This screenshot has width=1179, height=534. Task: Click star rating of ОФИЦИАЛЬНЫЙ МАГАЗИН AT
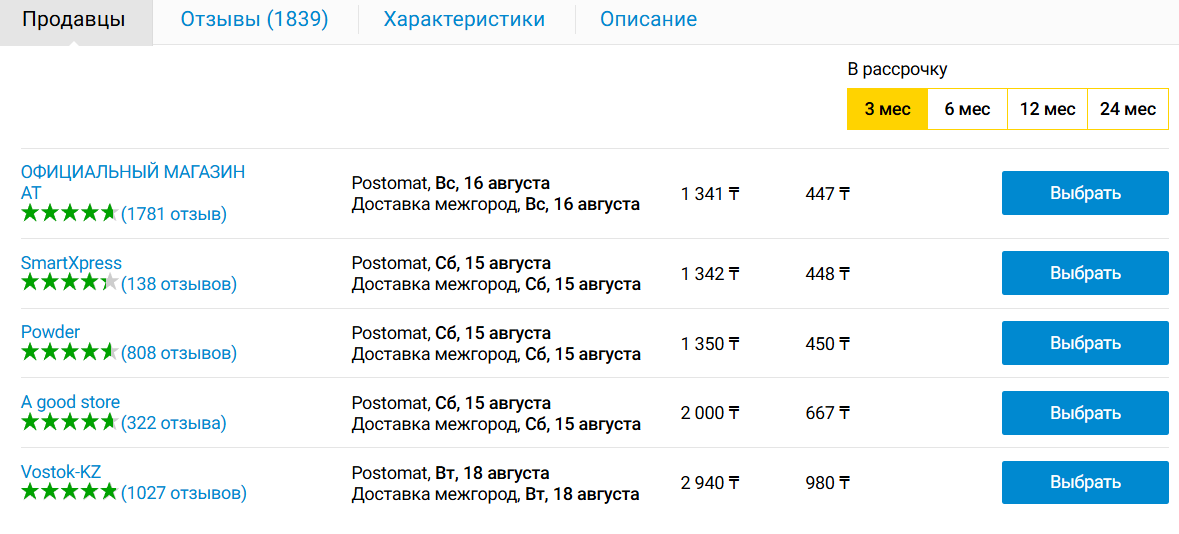click(x=70, y=214)
